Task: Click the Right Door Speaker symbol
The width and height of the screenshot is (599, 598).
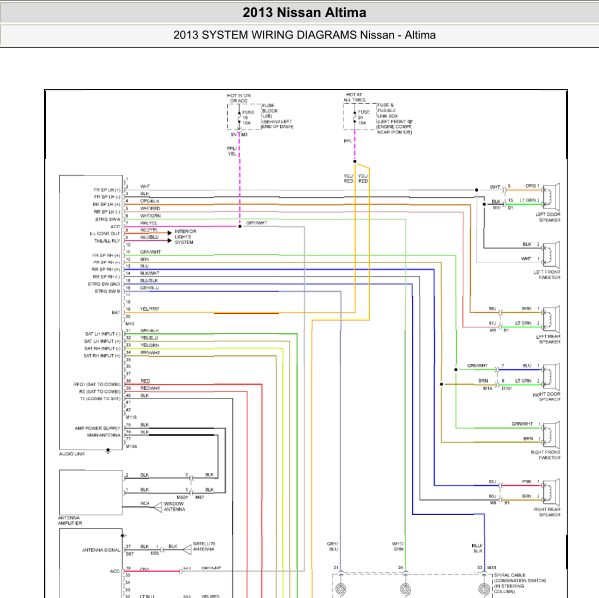Action: (x=551, y=376)
